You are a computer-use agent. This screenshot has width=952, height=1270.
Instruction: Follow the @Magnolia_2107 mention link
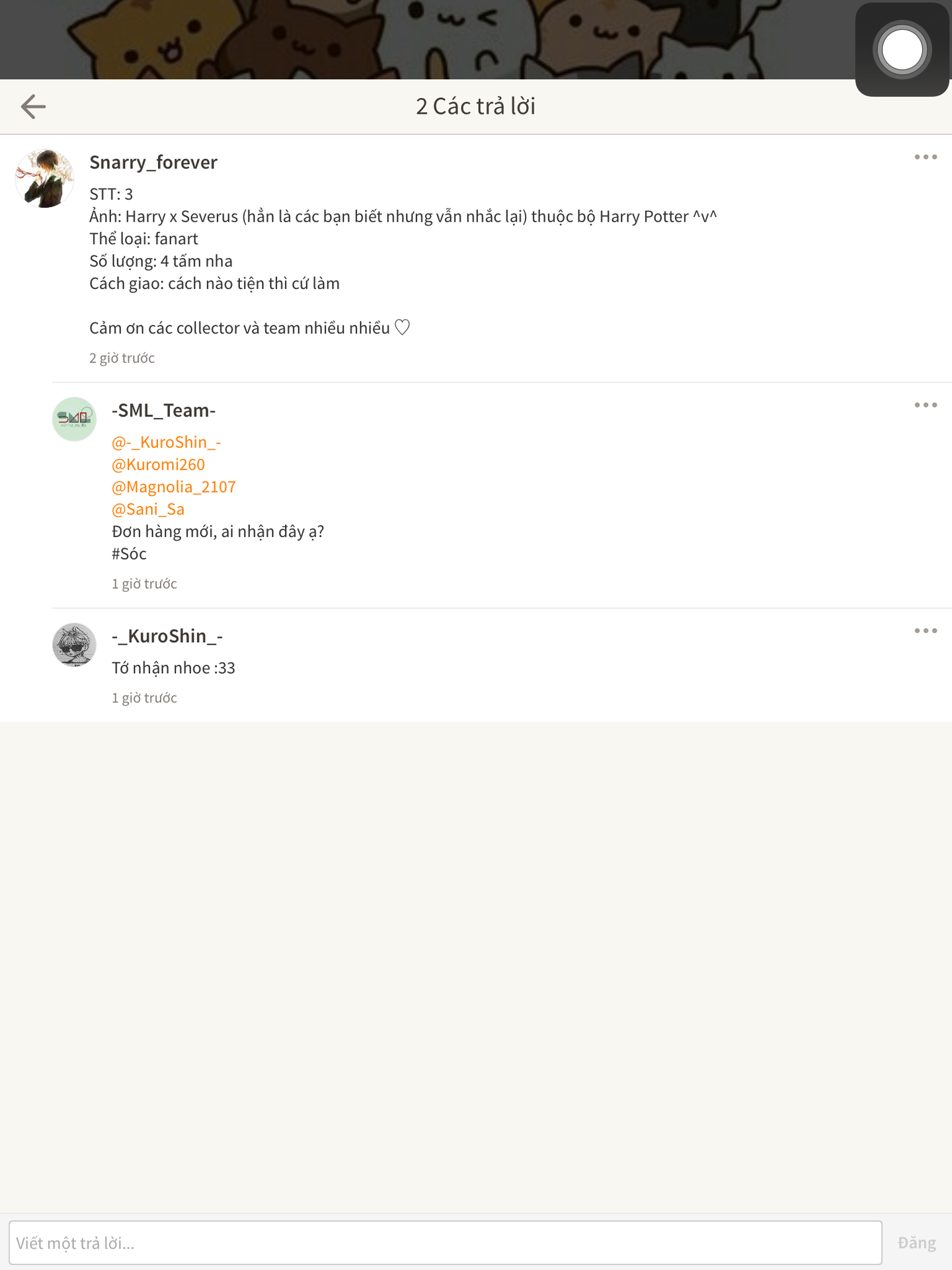[174, 487]
